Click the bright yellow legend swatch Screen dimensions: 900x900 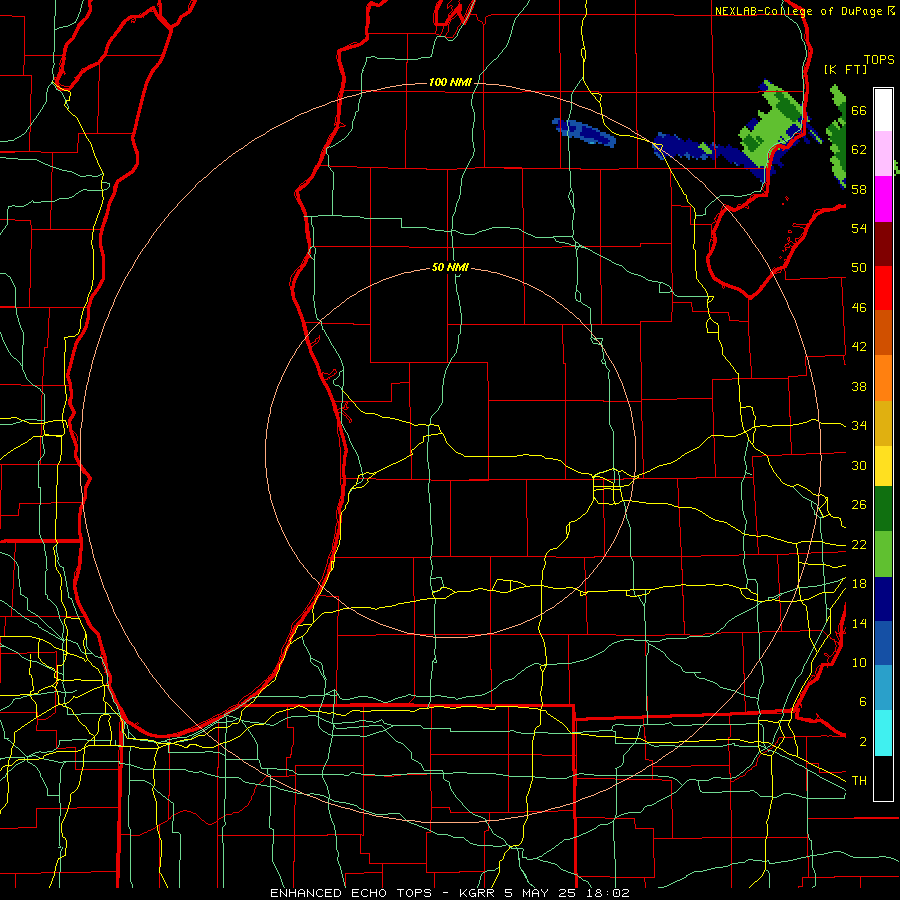pyautogui.click(x=883, y=466)
